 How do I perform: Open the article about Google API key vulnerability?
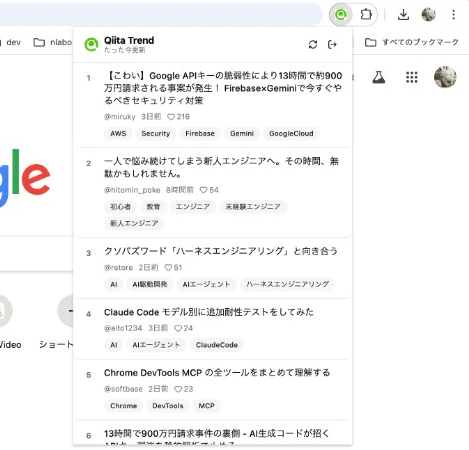(223, 88)
